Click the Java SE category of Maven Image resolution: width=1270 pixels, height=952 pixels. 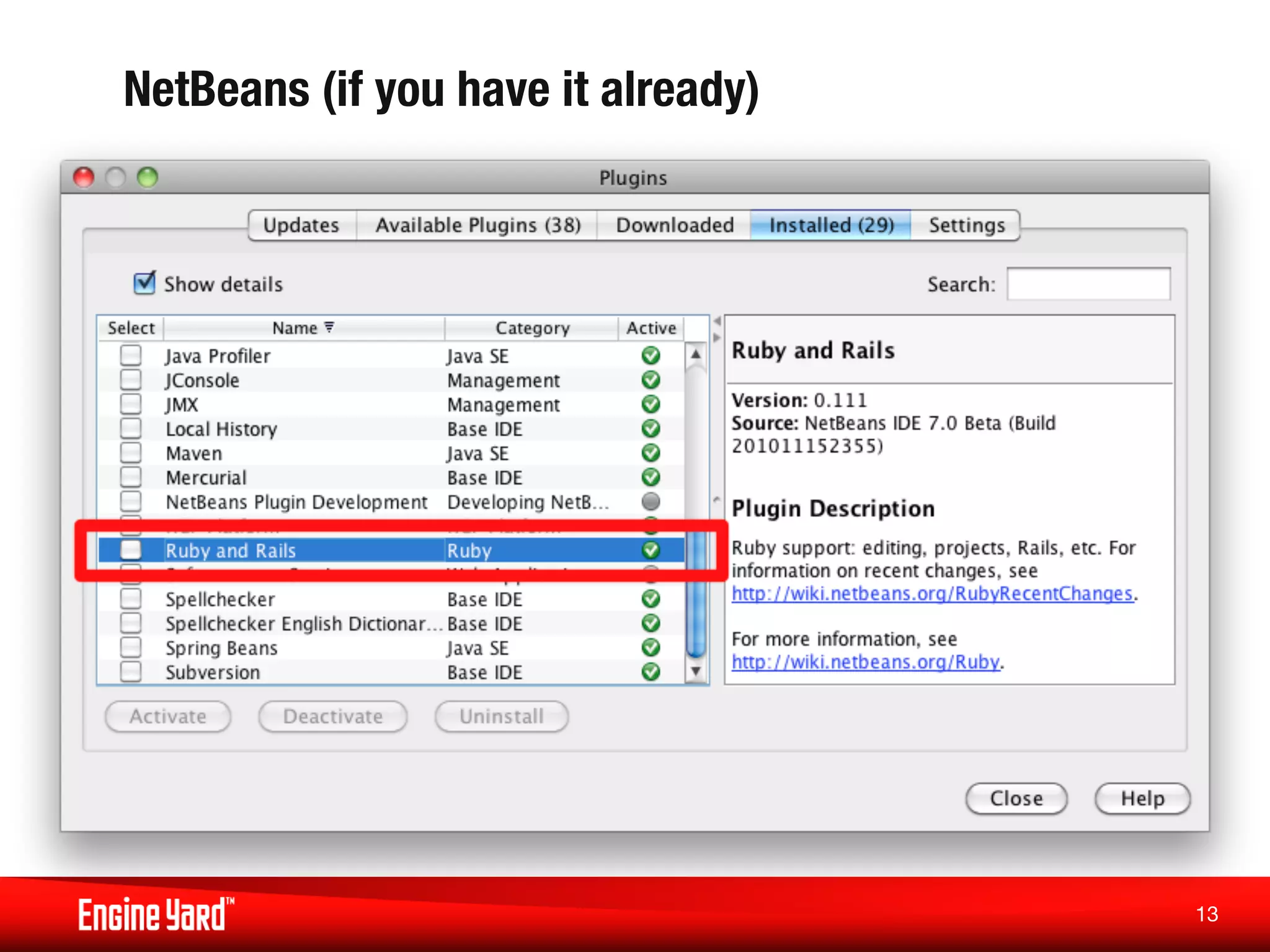(477, 454)
